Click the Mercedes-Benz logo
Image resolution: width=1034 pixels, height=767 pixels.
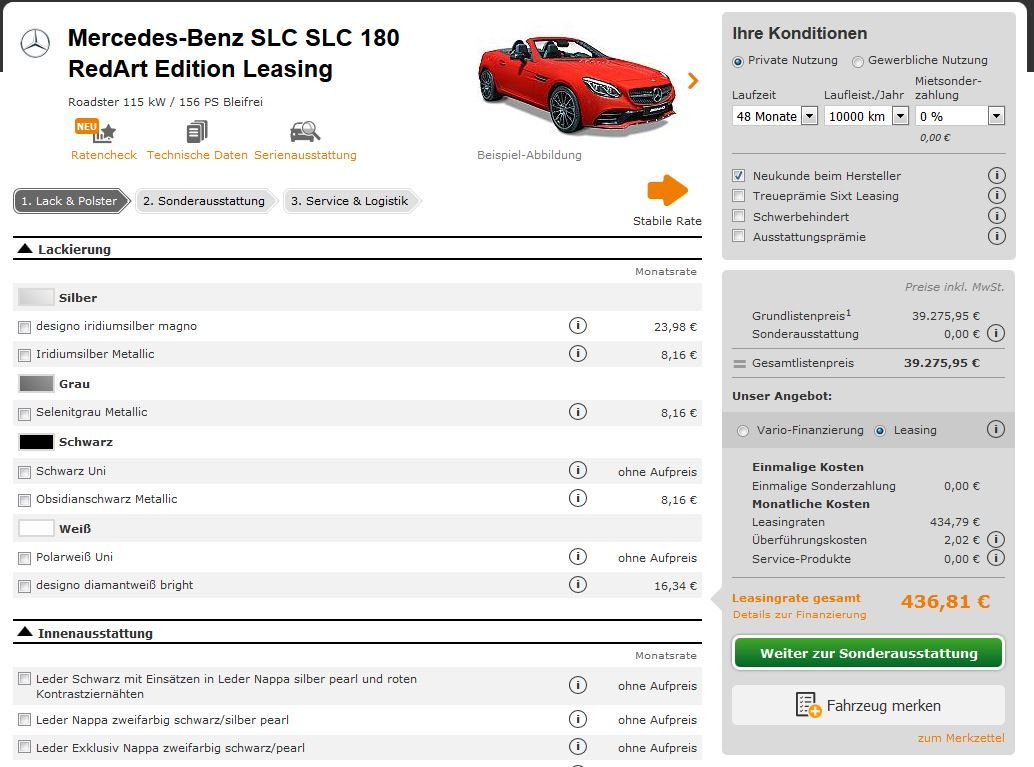(x=35, y=43)
